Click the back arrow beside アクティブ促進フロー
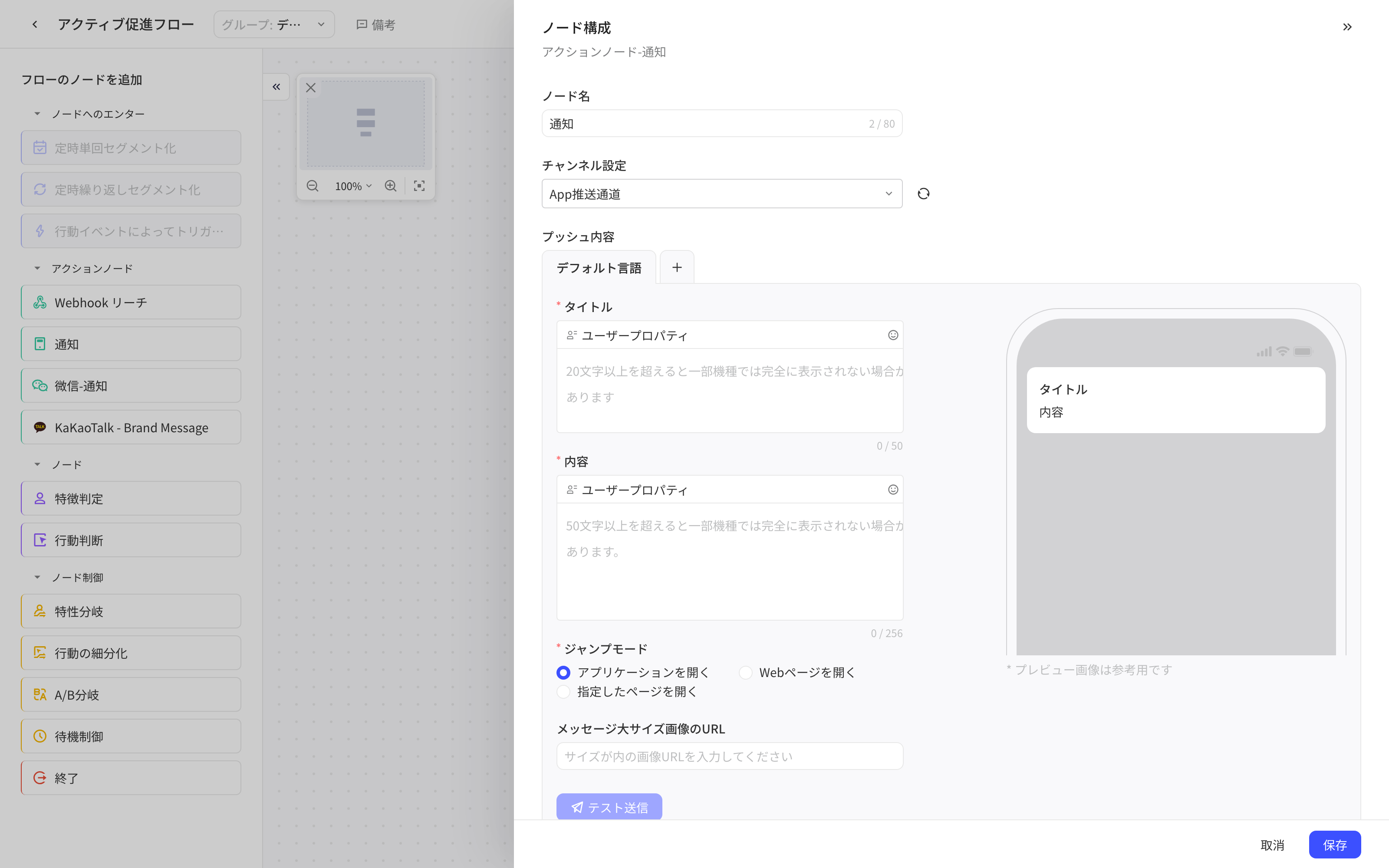Image resolution: width=1389 pixels, height=868 pixels. pyautogui.click(x=35, y=24)
